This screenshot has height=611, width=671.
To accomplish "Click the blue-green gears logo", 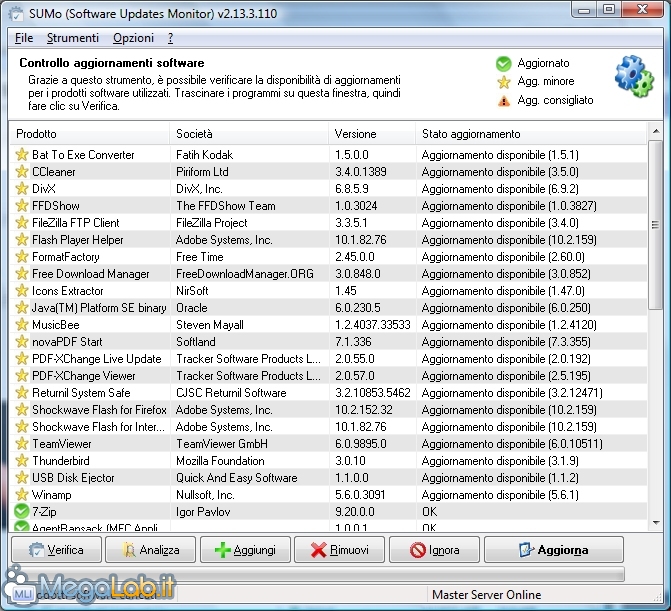I will coord(634,77).
